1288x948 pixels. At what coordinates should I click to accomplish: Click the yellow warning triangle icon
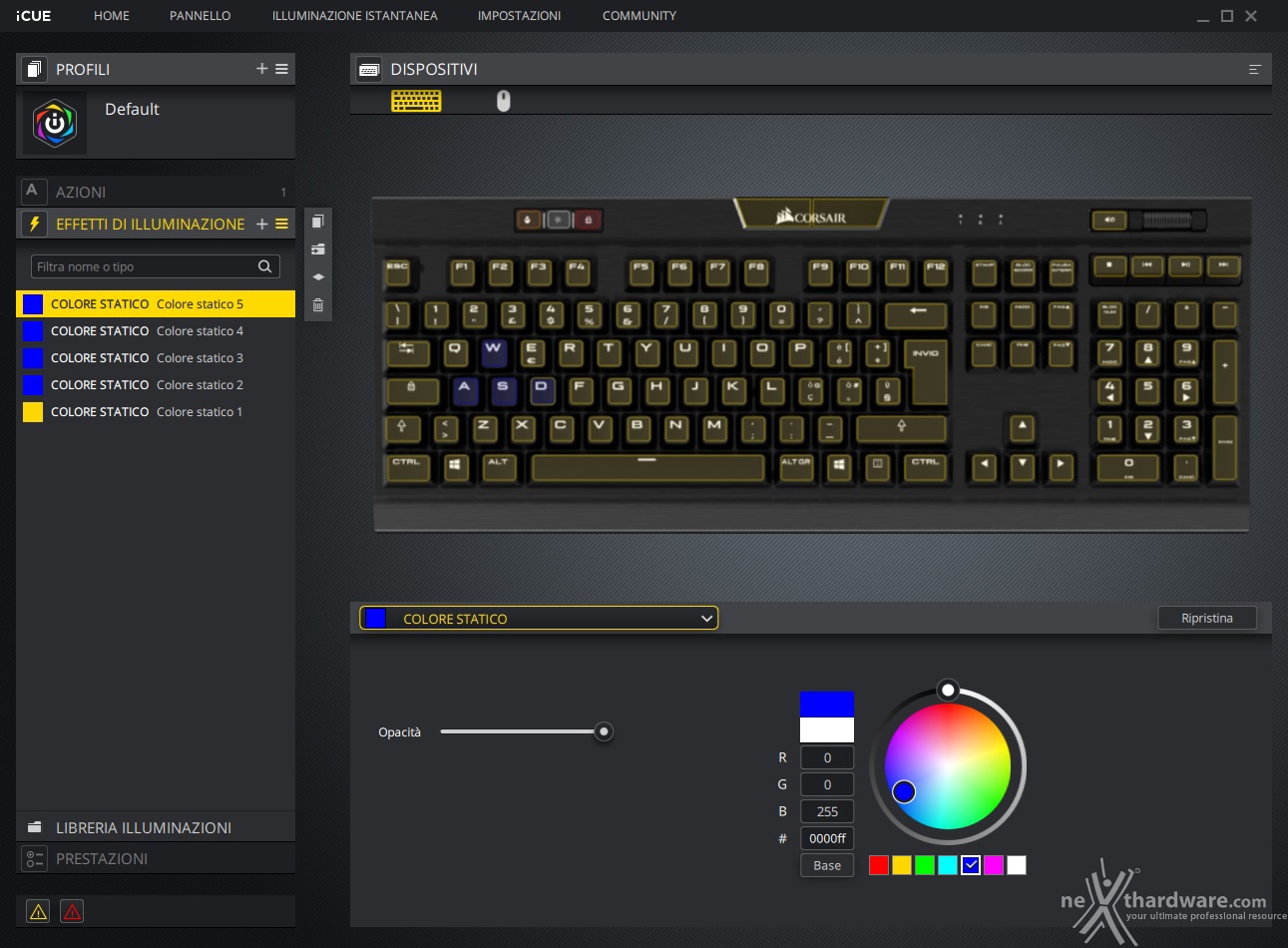pos(38,911)
